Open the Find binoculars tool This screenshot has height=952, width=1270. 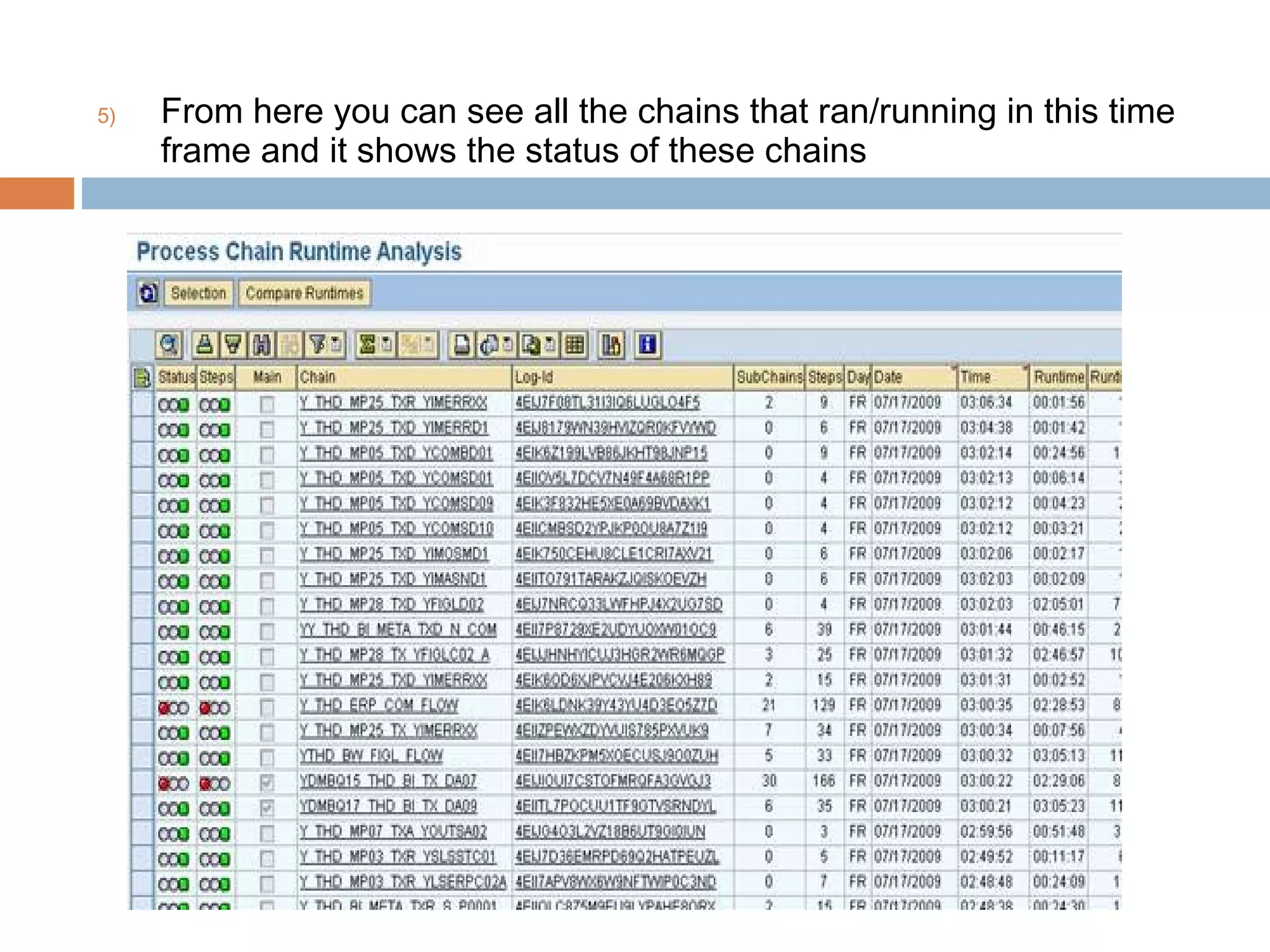coord(262,345)
